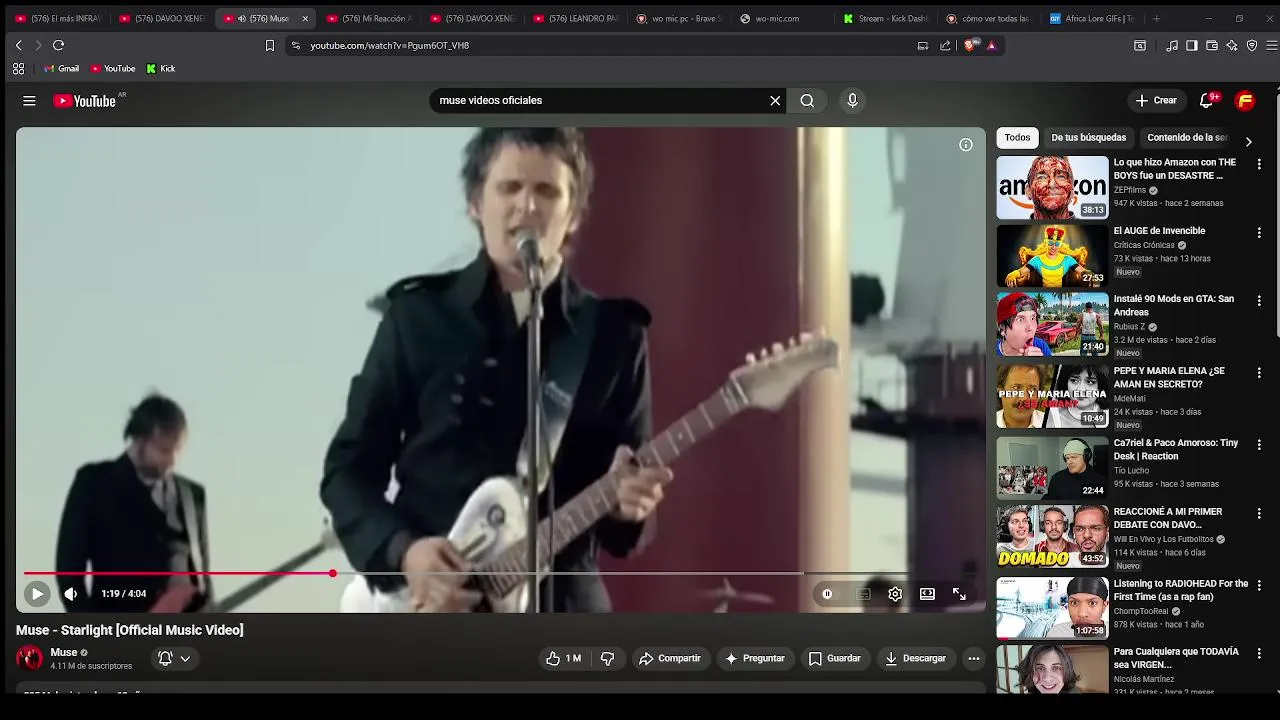The width and height of the screenshot is (1280, 720).
Task: Click the Compartir share button
Action: pyautogui.click(x=670, y=659)
